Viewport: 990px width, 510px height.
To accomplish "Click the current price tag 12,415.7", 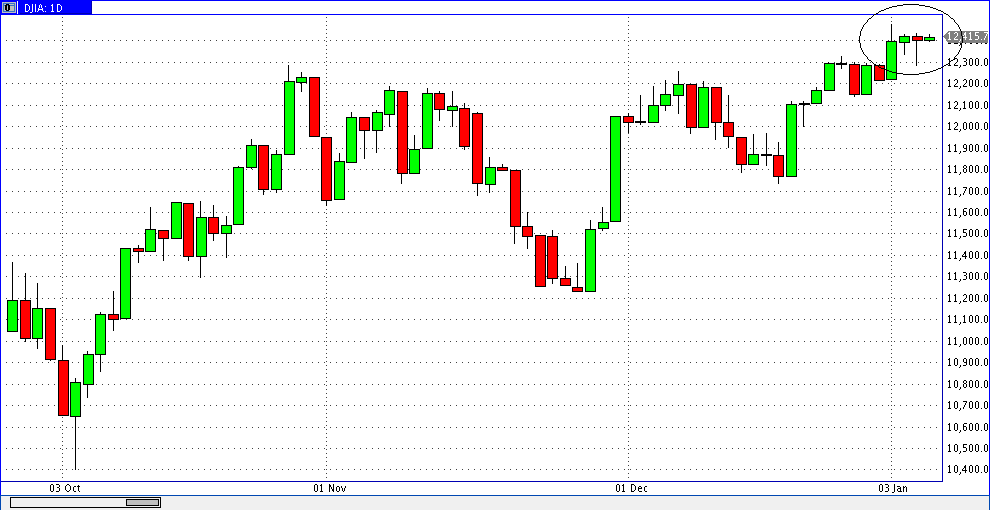I will (967, 37).
